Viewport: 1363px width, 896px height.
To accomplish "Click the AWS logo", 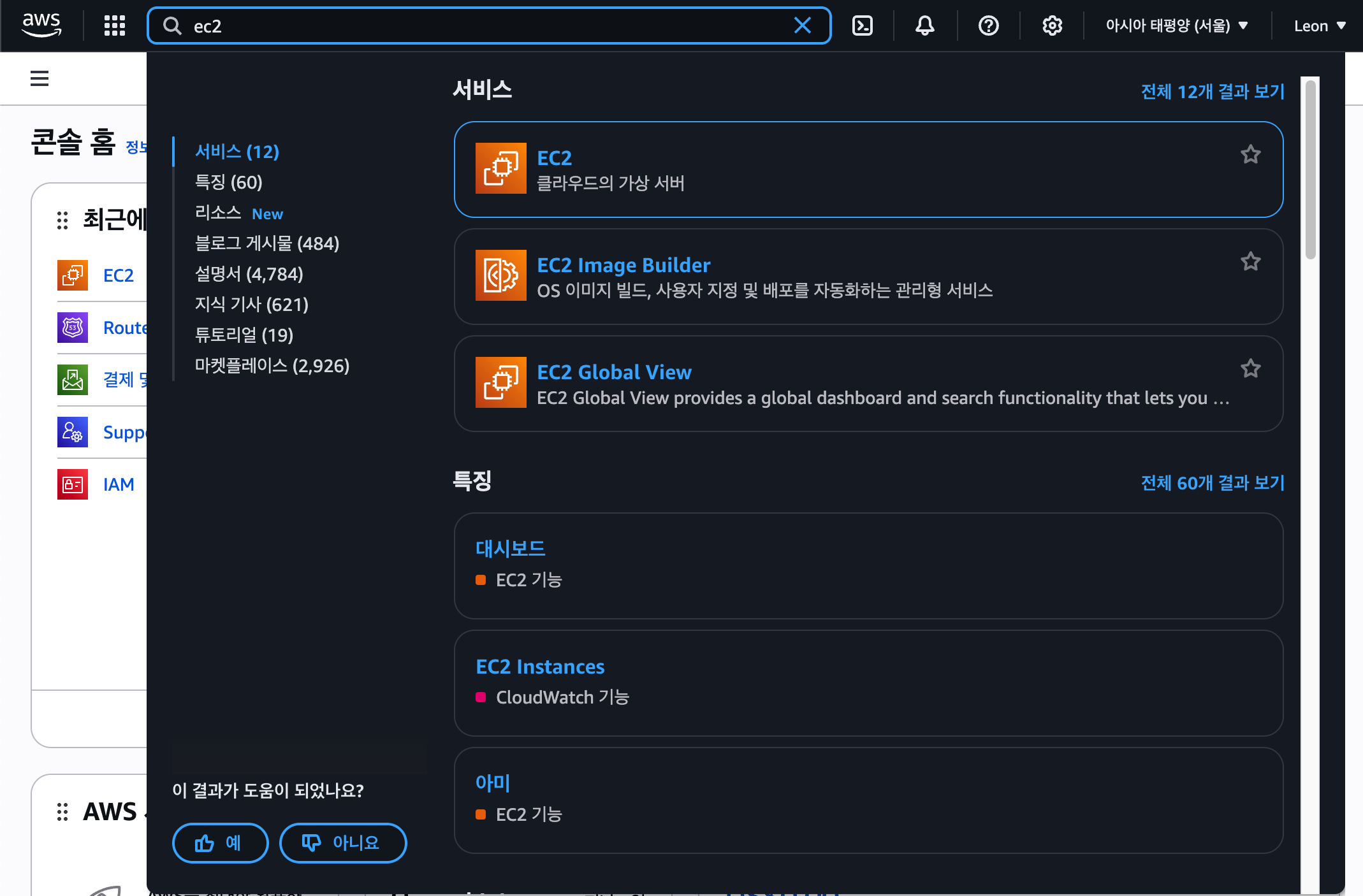I will coord(42,25).
